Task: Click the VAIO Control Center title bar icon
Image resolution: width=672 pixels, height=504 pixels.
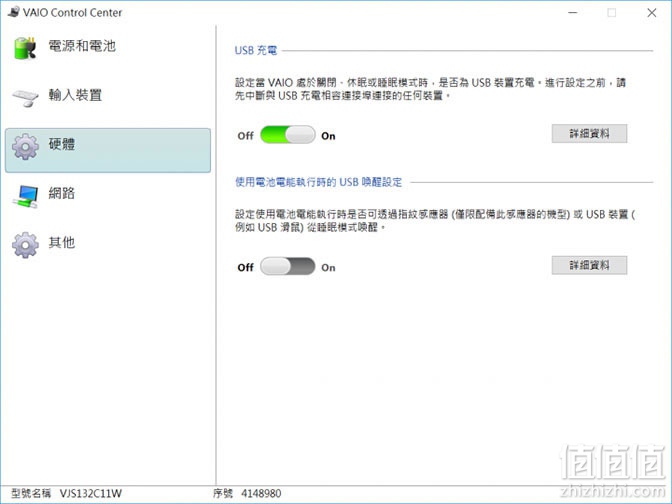Action: 14,12
